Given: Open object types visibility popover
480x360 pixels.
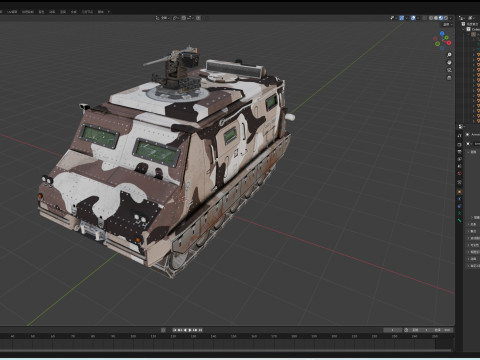Looking at the screenshot, I should click(393, 18).
